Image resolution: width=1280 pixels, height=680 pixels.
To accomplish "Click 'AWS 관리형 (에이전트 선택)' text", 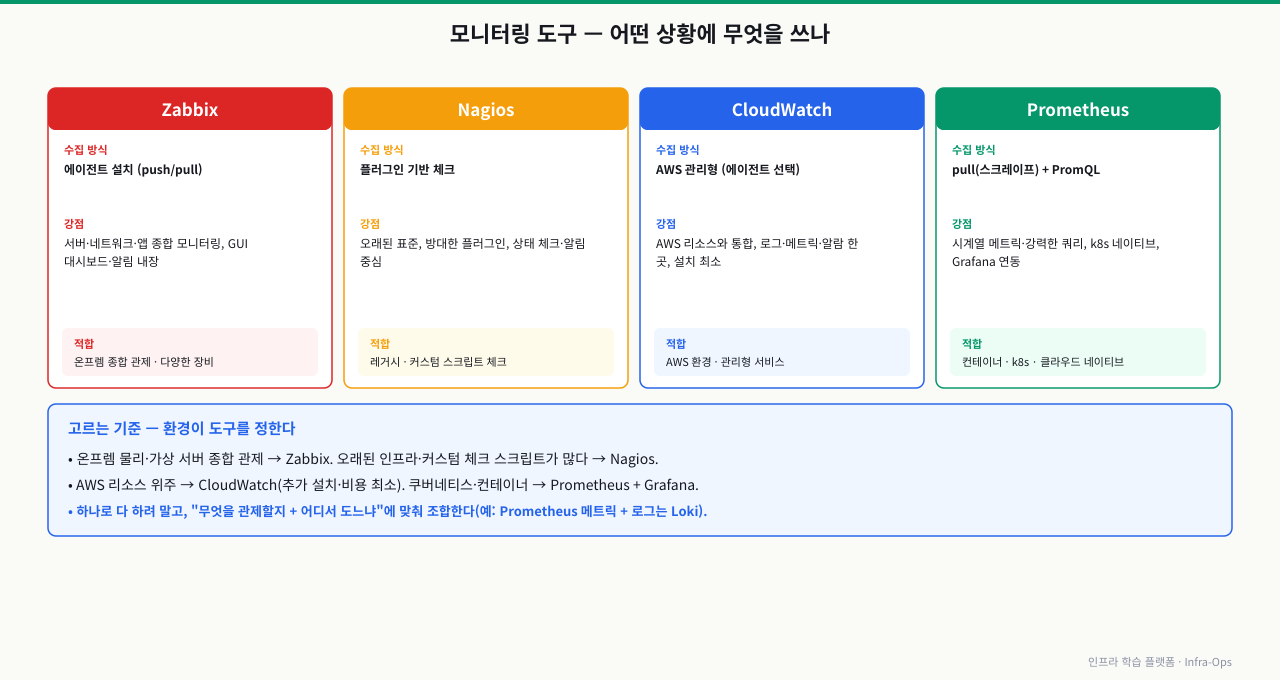I will pyautogui.click(x=728, y=170).
